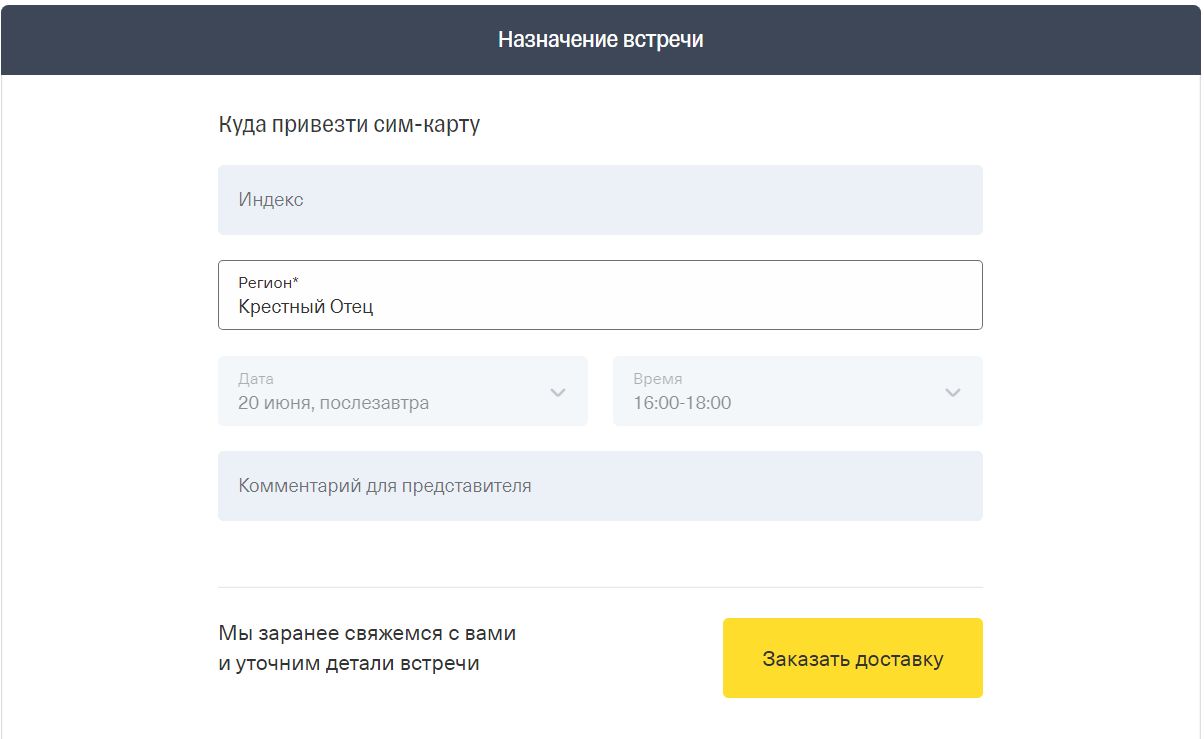Select the Крестный Отец region text
Screen dimensions: 1204x739
click(x=306, y=307)
